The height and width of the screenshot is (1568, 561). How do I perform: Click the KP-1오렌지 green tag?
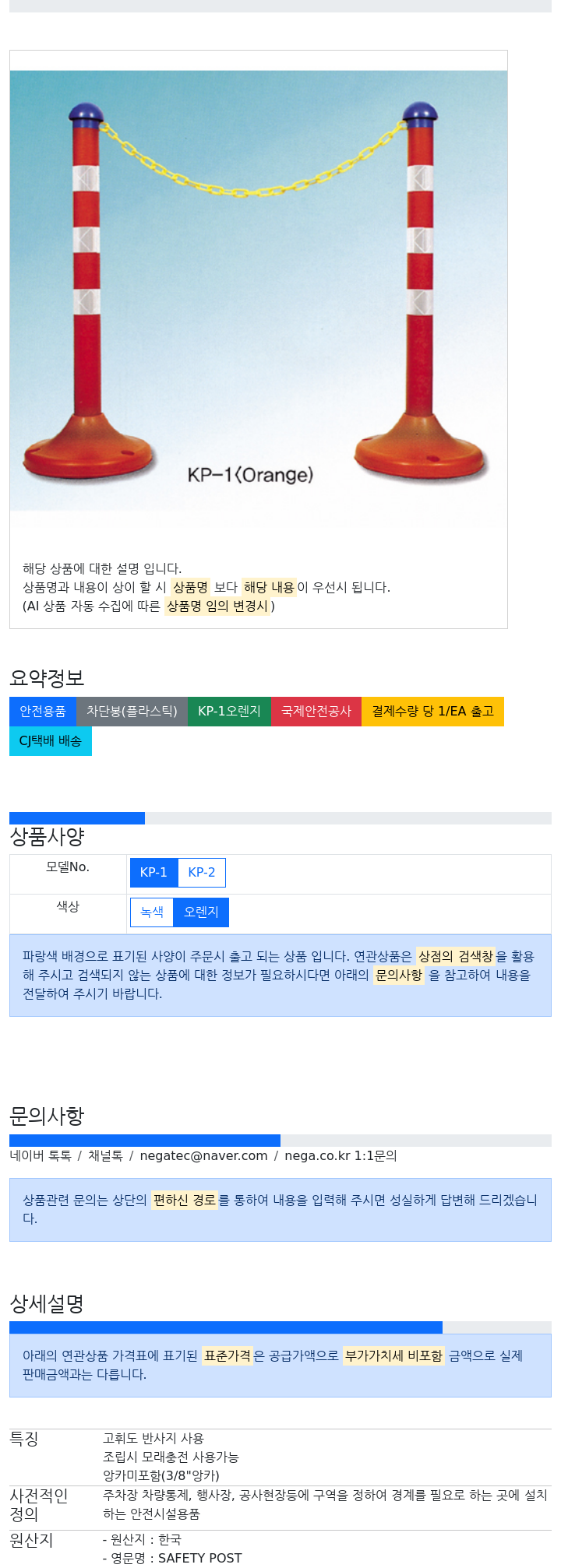point(229,712)
